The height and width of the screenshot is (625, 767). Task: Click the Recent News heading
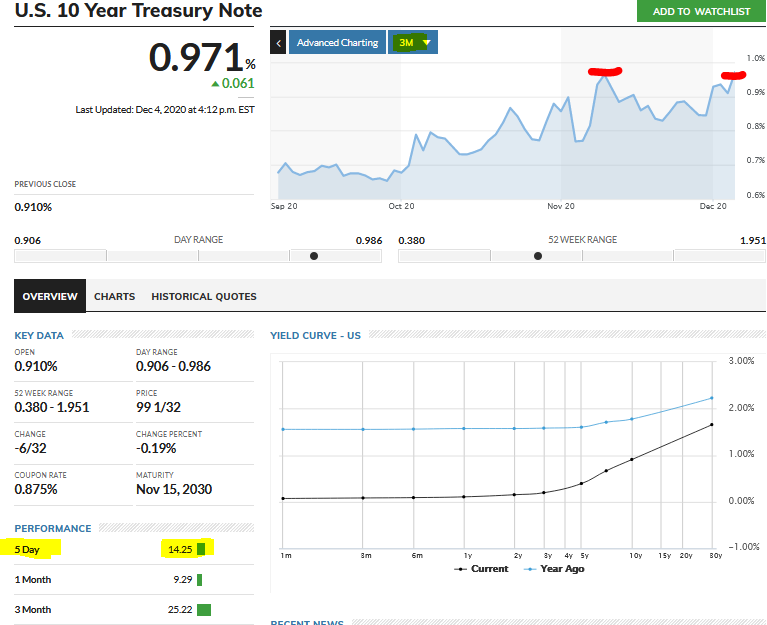coord(307,622)
